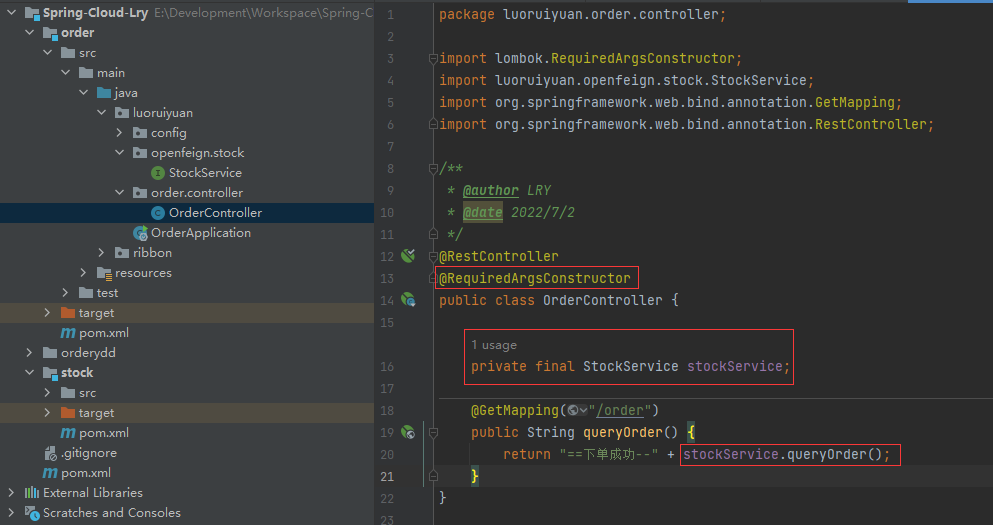Expand the target folder under order
Viewport: 993px width, 525px height.
tap(47, 313)
